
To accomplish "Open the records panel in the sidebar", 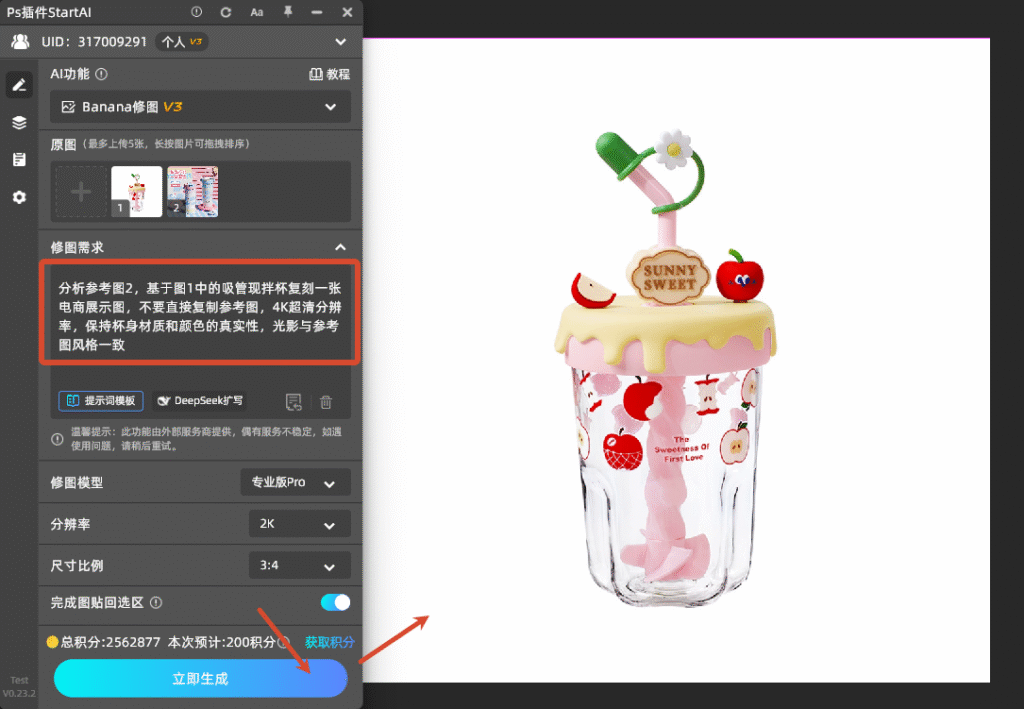I will click(x=18, y=159).
